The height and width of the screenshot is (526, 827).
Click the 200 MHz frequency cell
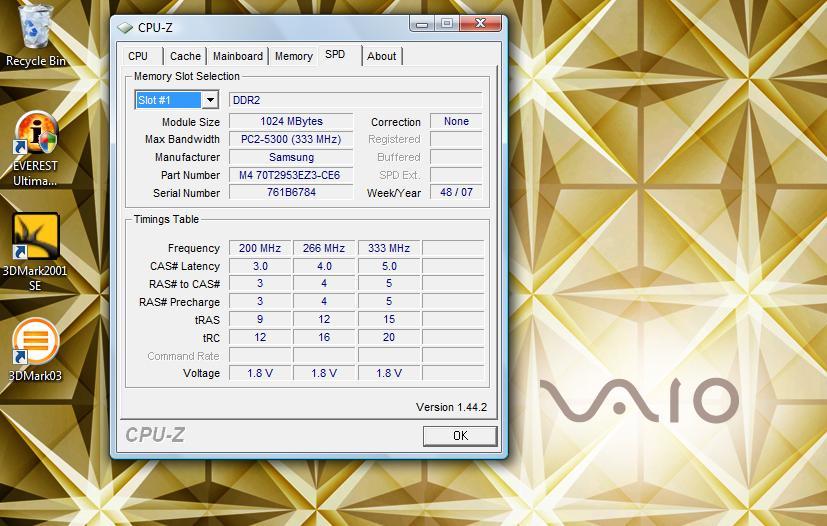[x=260, y=248]
